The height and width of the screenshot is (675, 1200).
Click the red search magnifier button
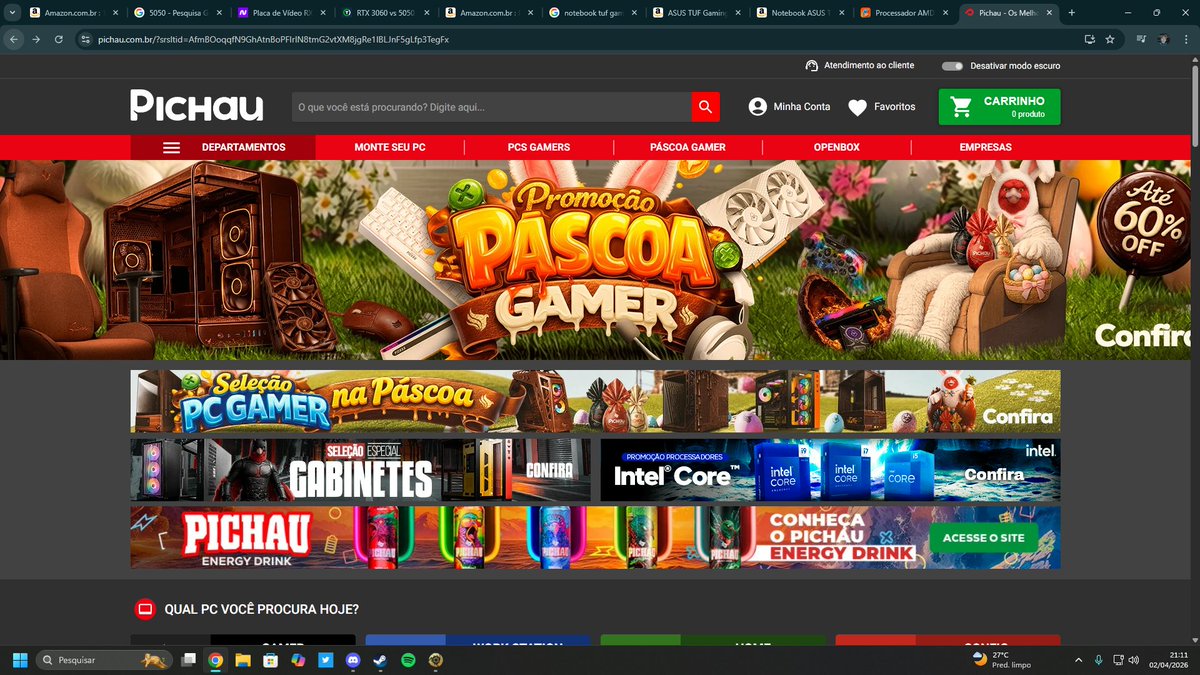706,107
